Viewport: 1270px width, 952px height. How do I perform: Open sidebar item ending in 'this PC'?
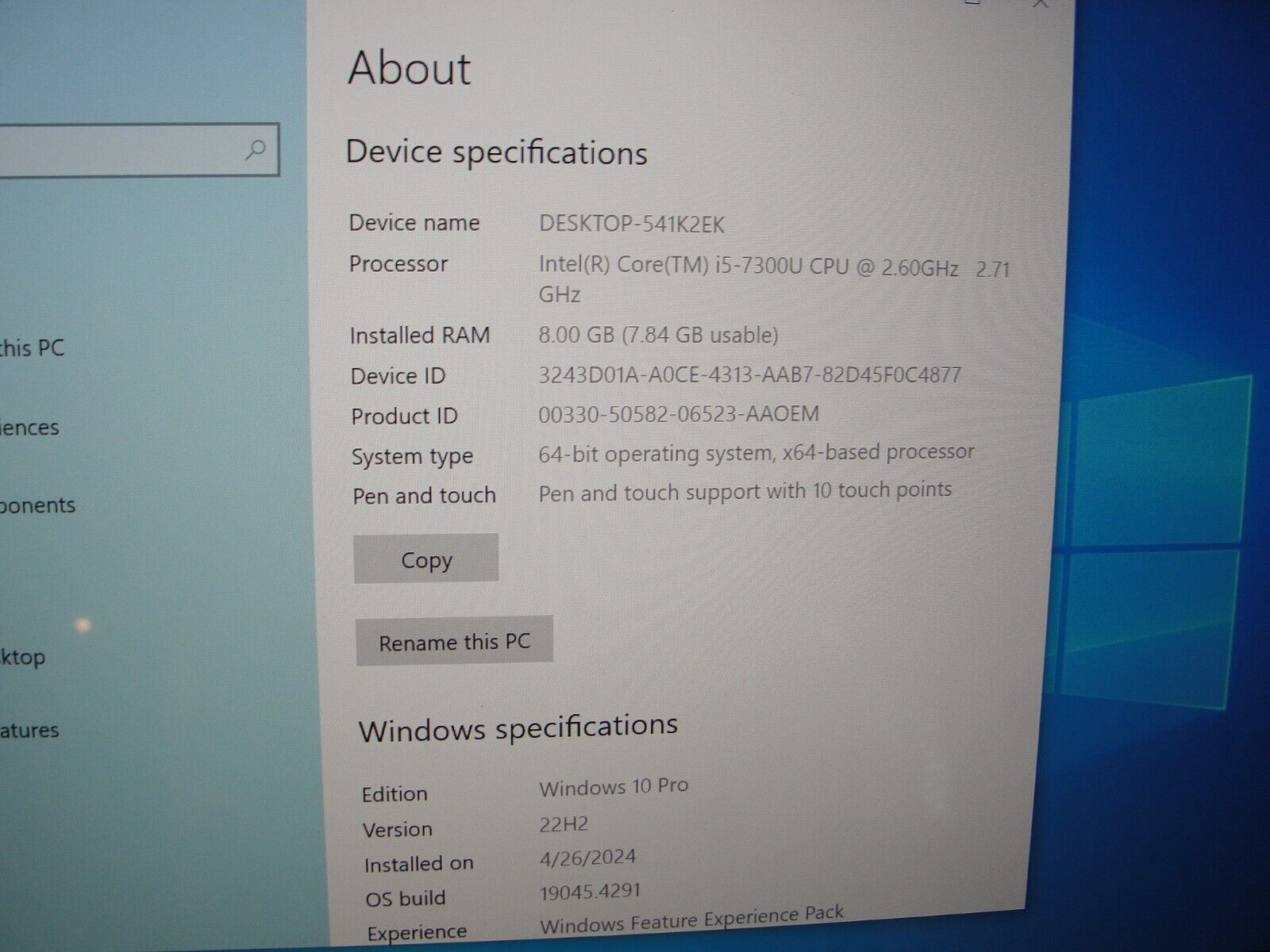pos(32,347)
